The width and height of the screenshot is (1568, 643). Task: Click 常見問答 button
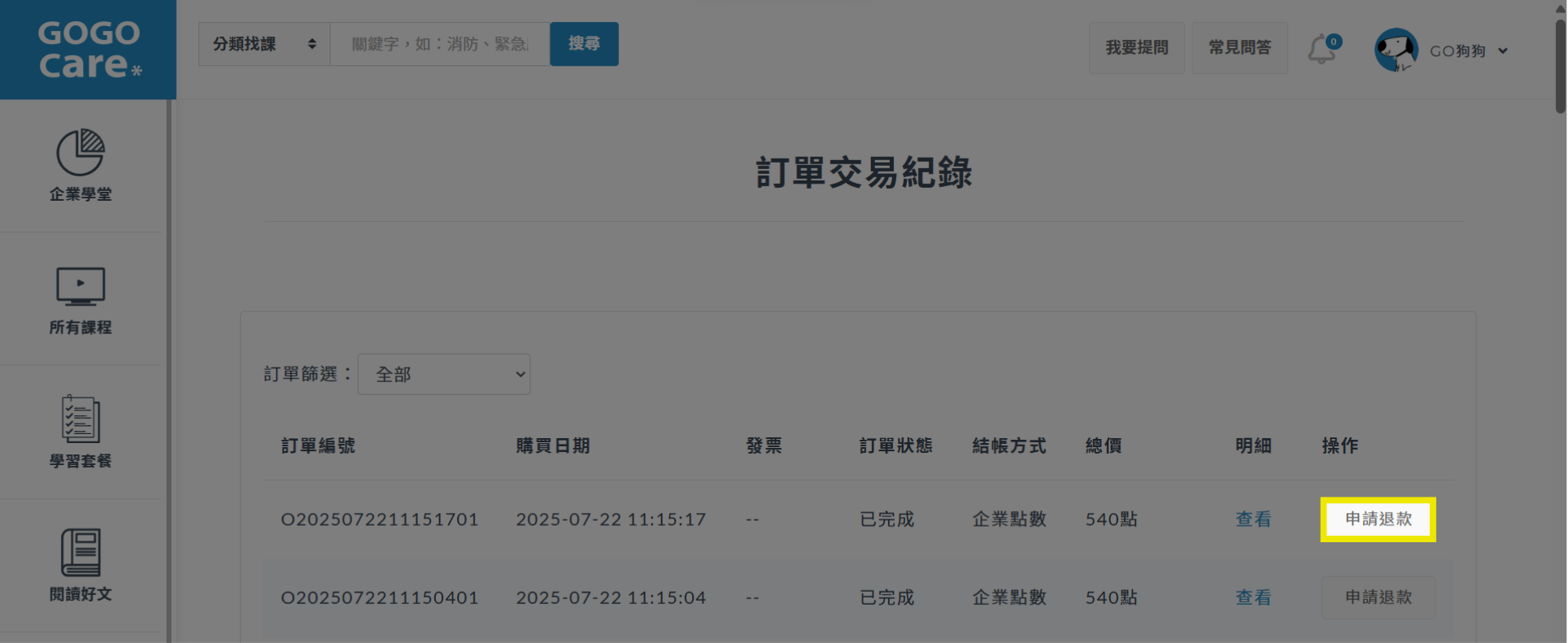pyautogui.click(x=1239, y=48)
